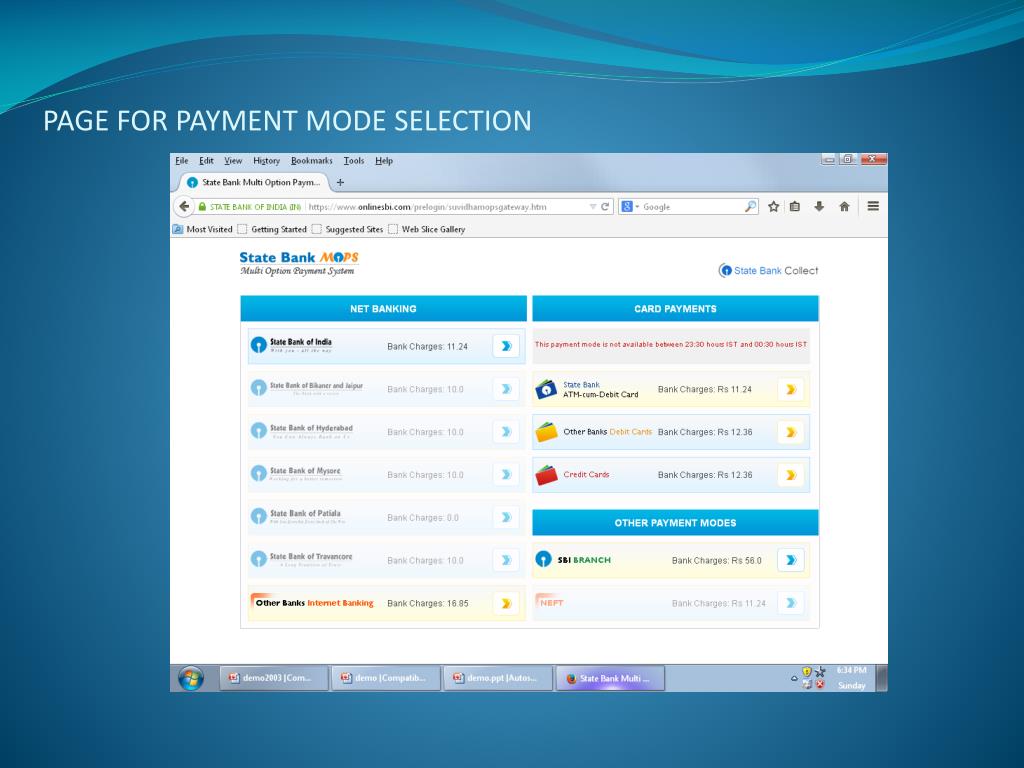Open a new tab with plus button
The width and height of the screenshot is (1024, 768).
(x=340, y=182)
